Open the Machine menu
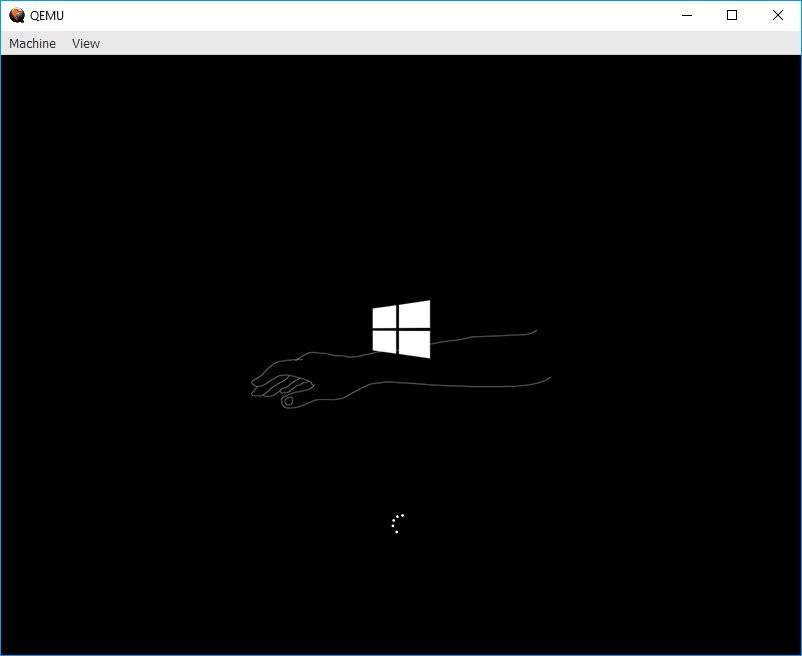 [x=32, y=43]
